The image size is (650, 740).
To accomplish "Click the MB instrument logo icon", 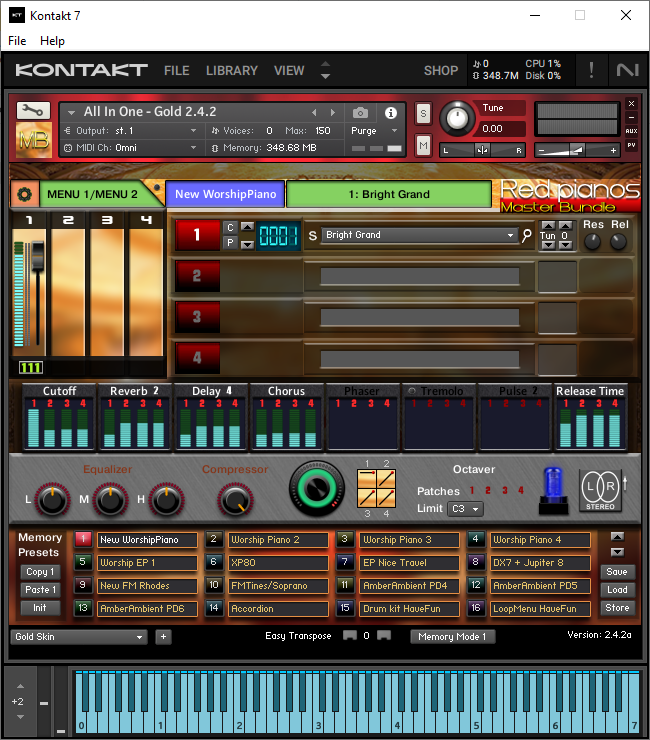I will 34,140.
